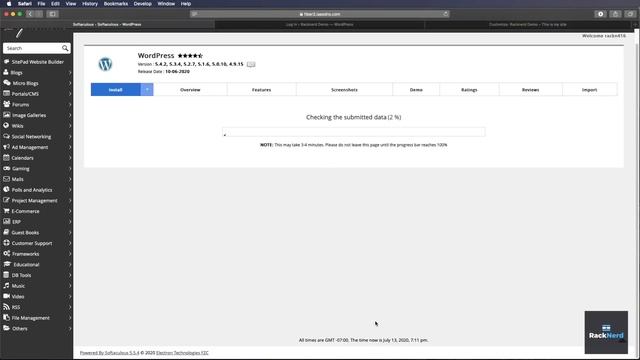Switch to the Overview tab
This screenshot has width=640, height=360.
[190, 89]
